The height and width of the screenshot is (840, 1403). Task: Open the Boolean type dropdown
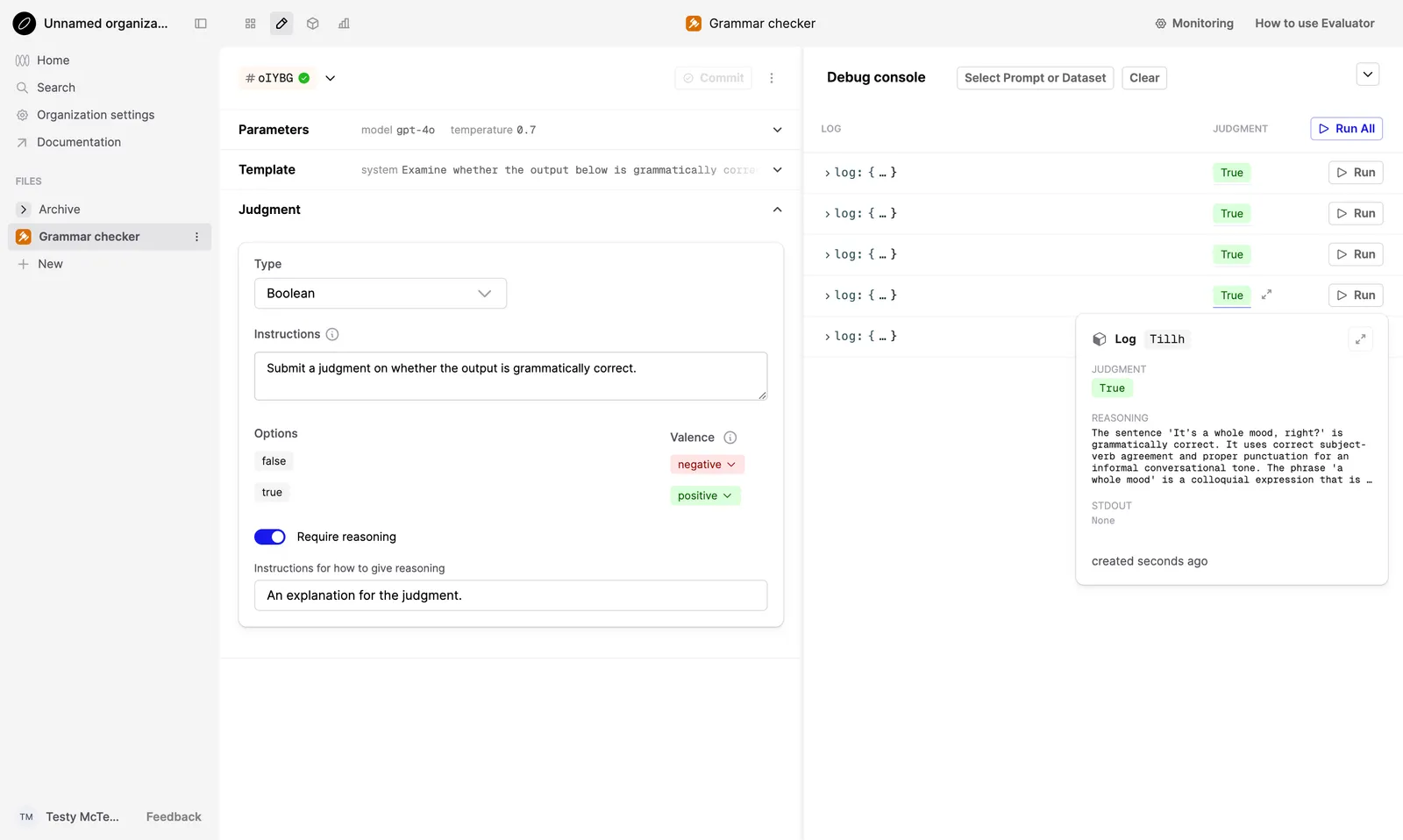click(381, 294)
